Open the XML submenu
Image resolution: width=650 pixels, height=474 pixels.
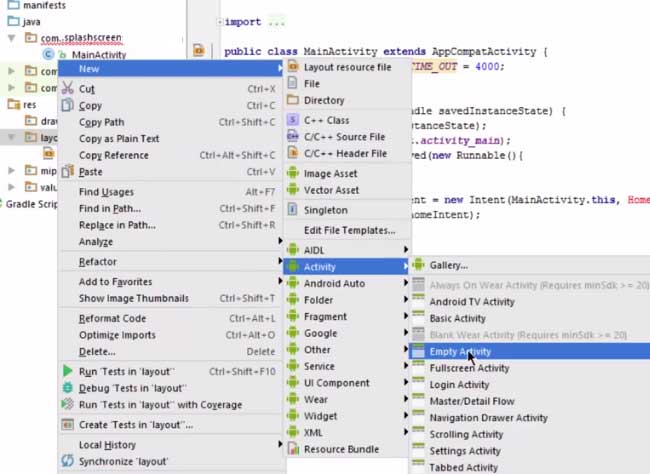click(x=347, y=433)
